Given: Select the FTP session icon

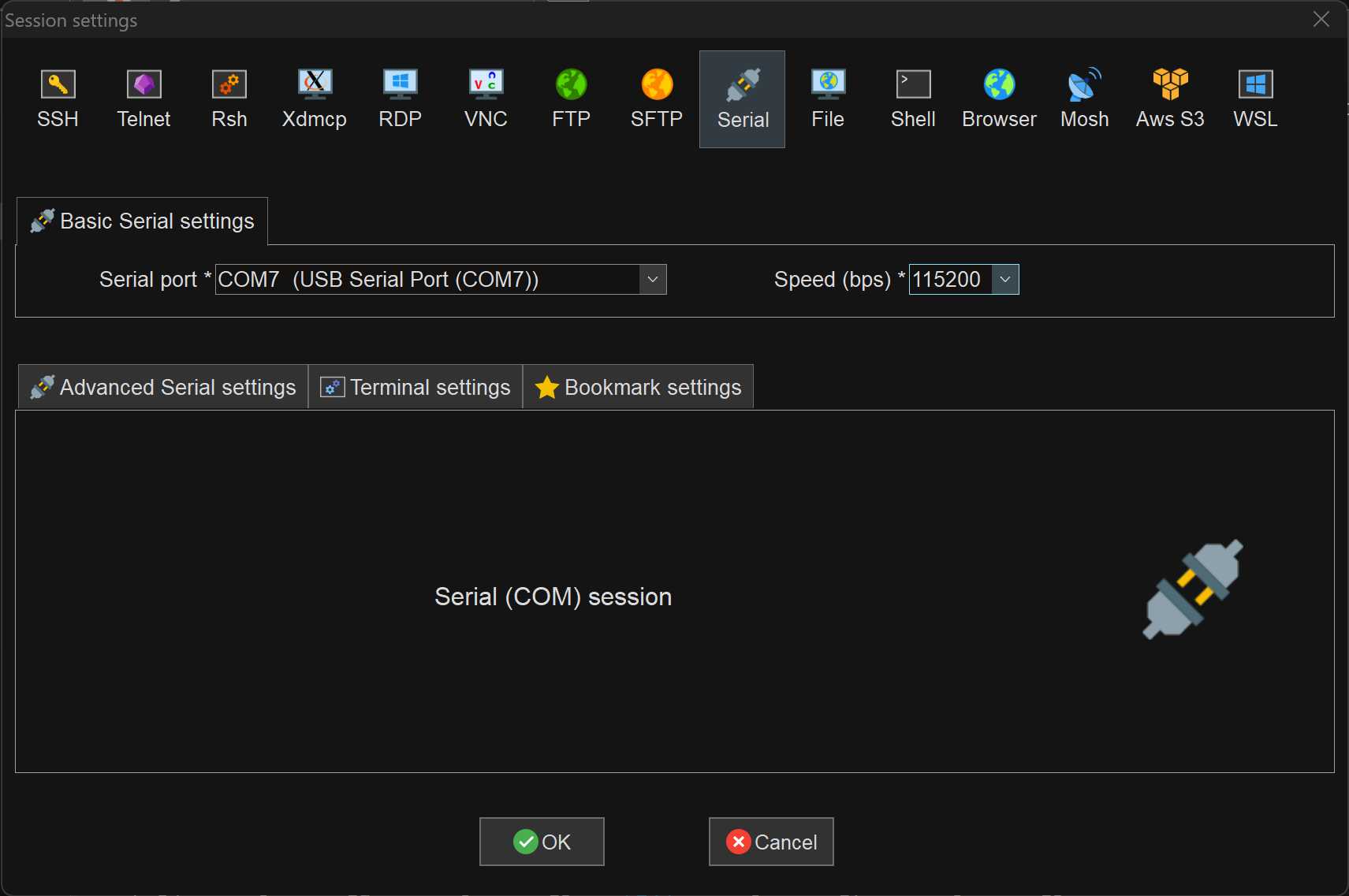Looking at the screenshot, I should (571, 99).
